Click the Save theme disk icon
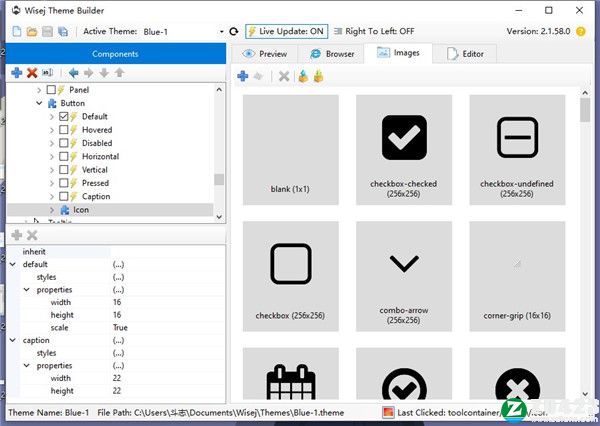This screenshot has width=600, height=426. pyautogui.click(x=47, y=31)
